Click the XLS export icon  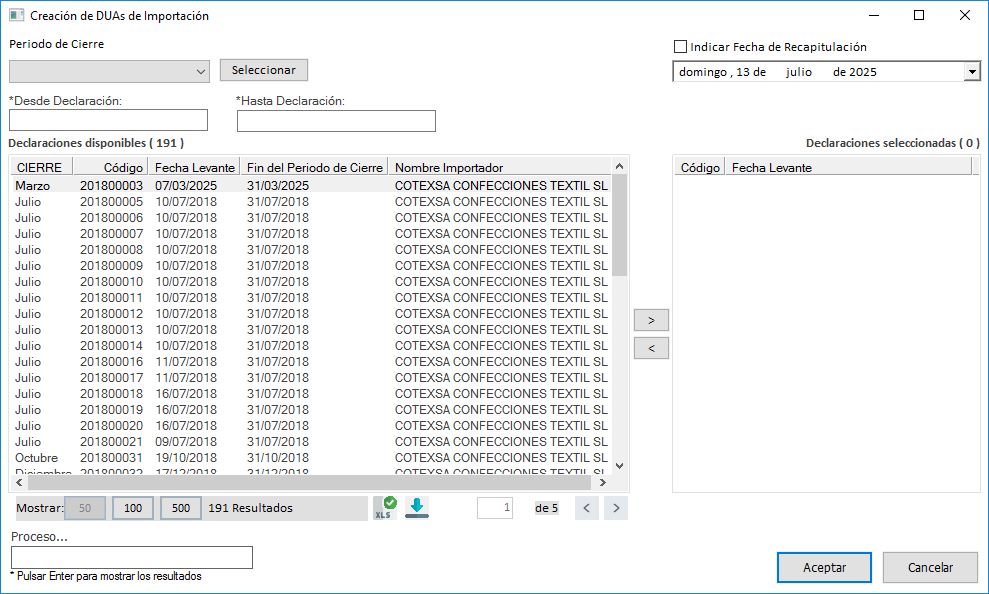point(385,508)
